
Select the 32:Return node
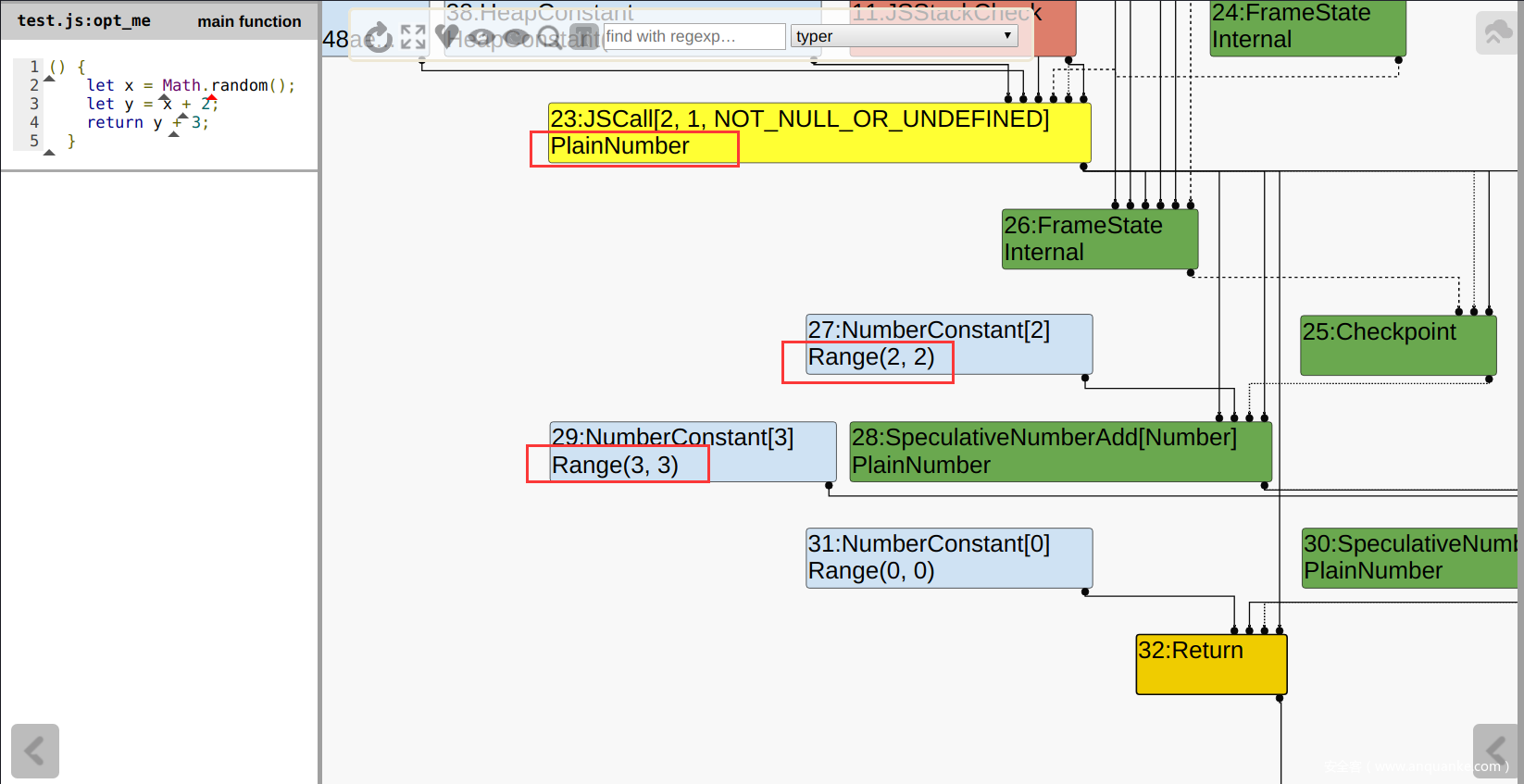(1210, 664)
